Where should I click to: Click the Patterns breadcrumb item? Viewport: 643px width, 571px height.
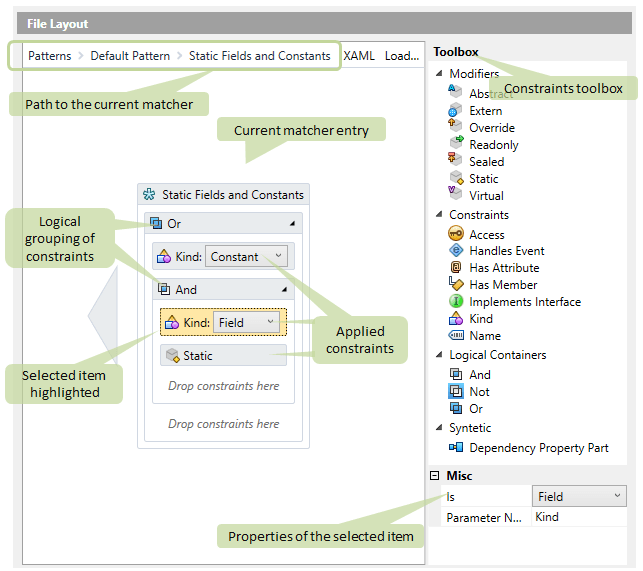tap(49, 56)
